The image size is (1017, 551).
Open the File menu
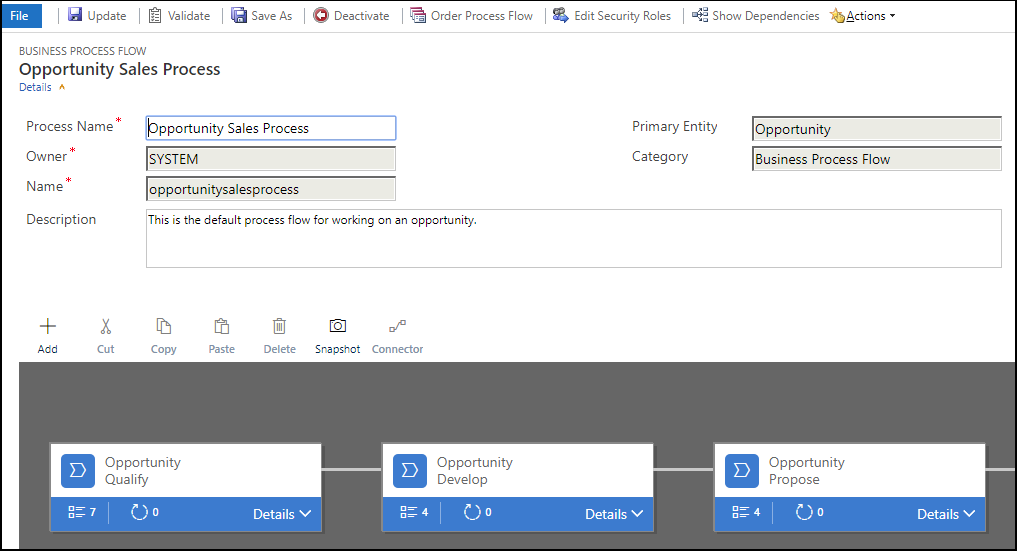21,16
